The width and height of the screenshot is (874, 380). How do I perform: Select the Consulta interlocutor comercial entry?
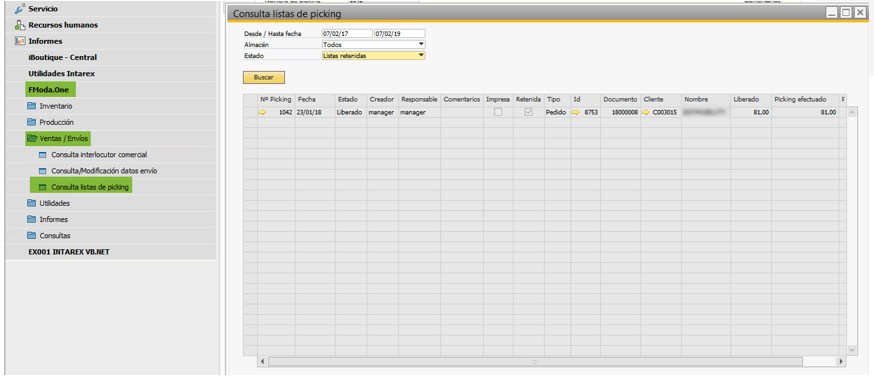(99, 154)
